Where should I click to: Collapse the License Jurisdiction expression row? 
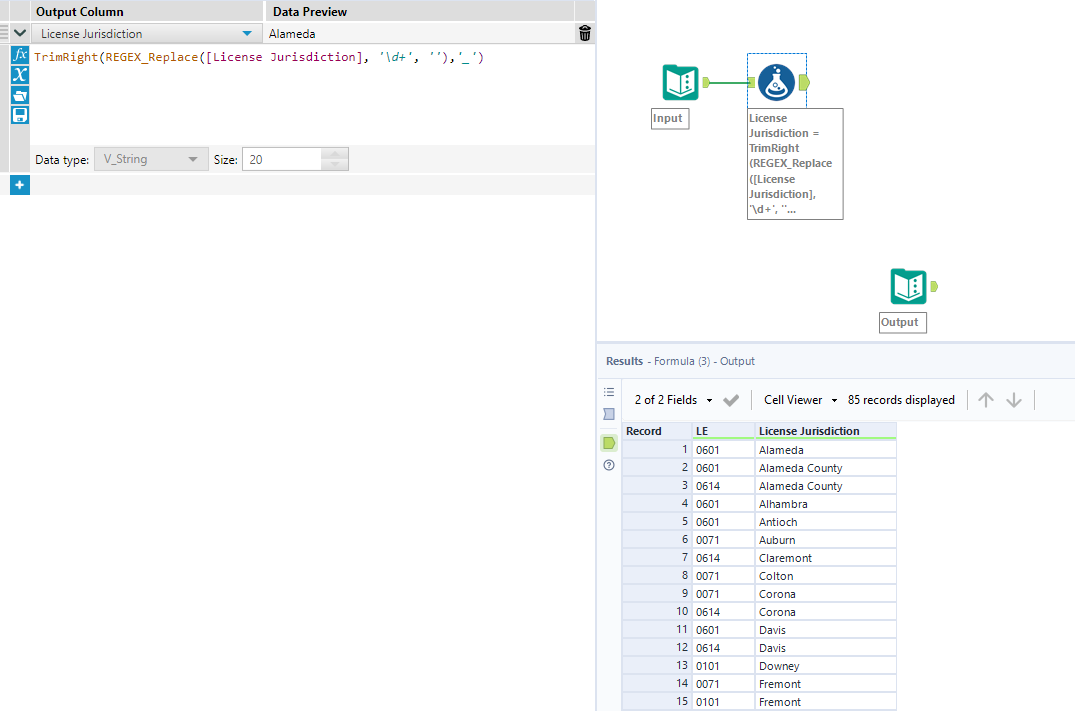tap(19, 34)
